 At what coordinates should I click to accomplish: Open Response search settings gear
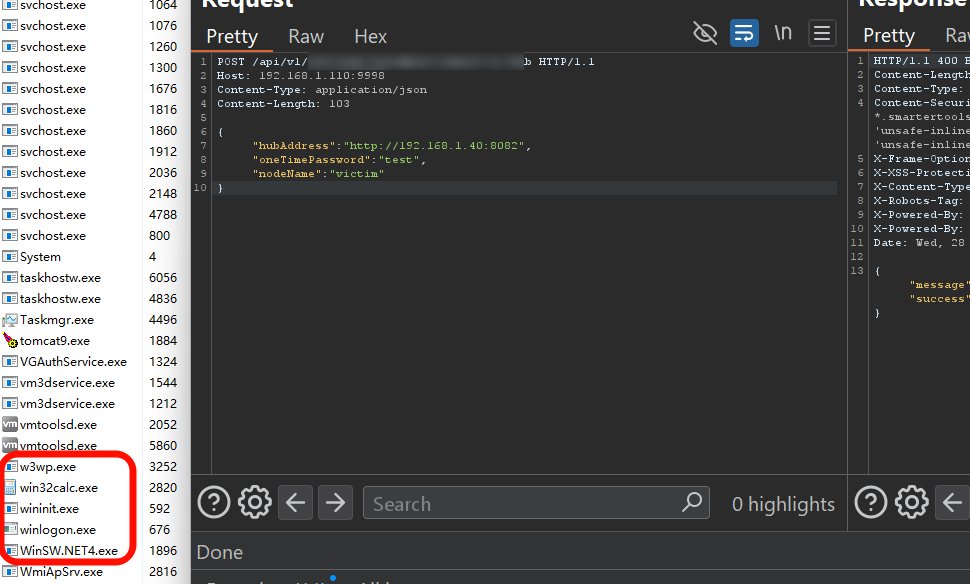(912, 502)
